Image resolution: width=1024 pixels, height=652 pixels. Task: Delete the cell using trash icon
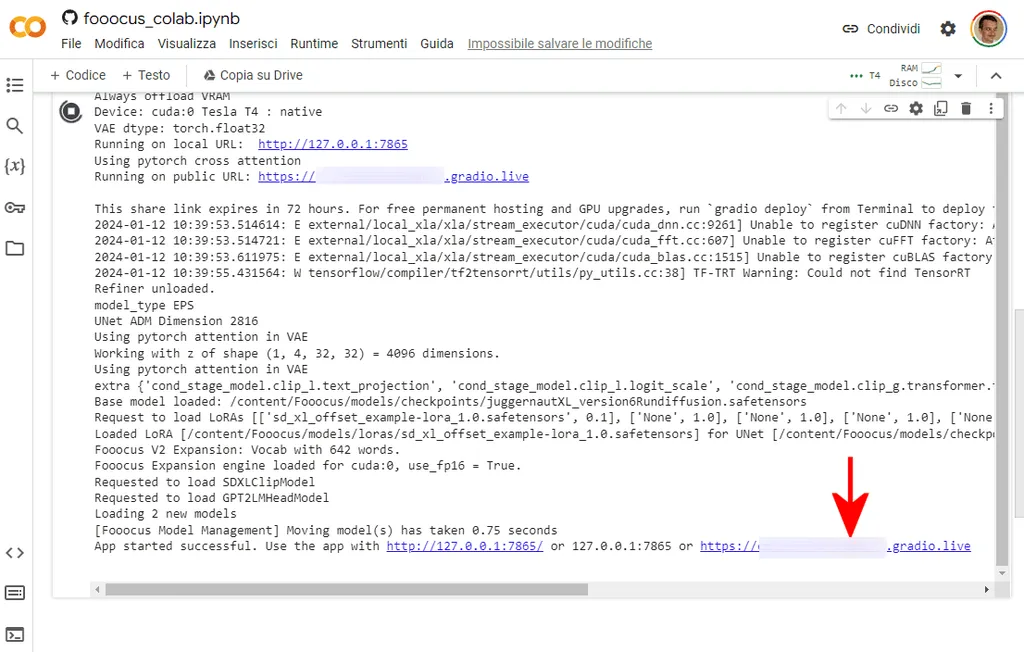click(x=966, y=109)
